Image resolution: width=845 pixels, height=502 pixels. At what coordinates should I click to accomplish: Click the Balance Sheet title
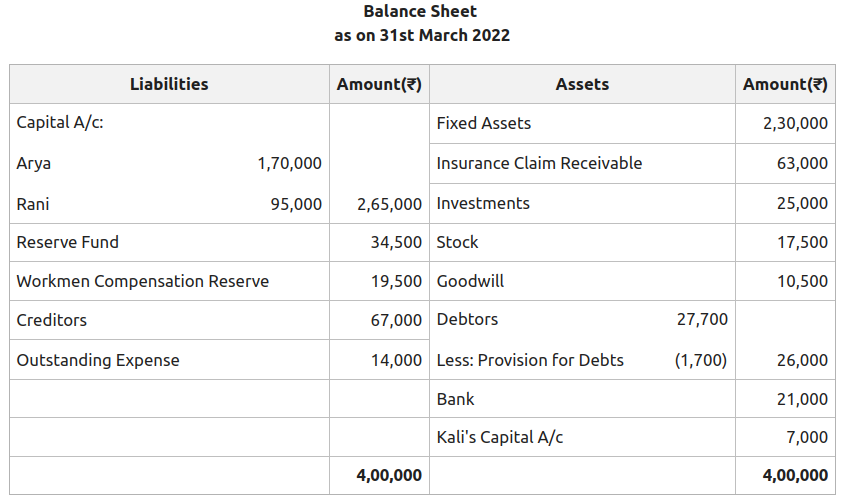click(420, 12)
